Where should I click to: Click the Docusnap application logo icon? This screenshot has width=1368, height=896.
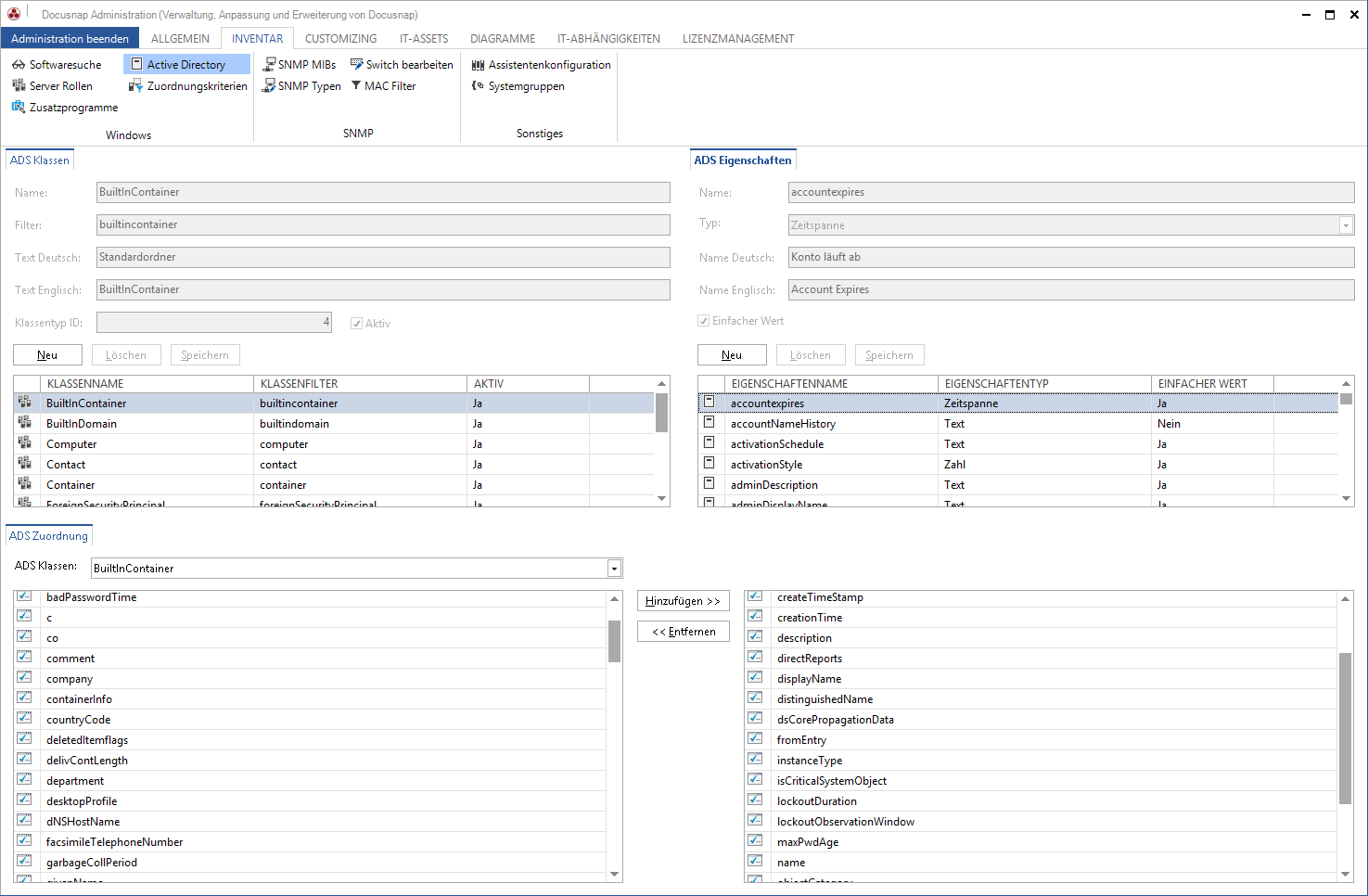(14, 14)
